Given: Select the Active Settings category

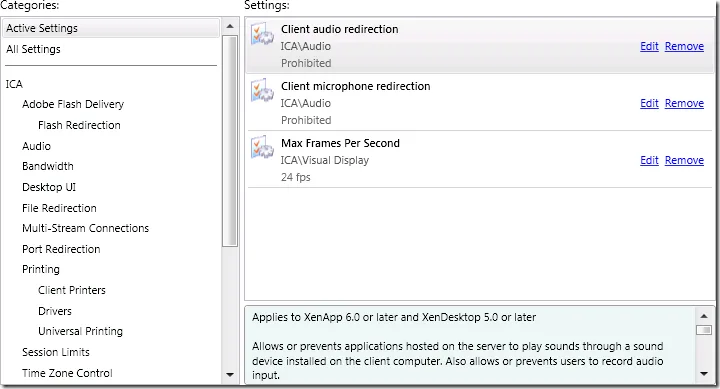Looking at the screenshot, I should pos(111,28).
